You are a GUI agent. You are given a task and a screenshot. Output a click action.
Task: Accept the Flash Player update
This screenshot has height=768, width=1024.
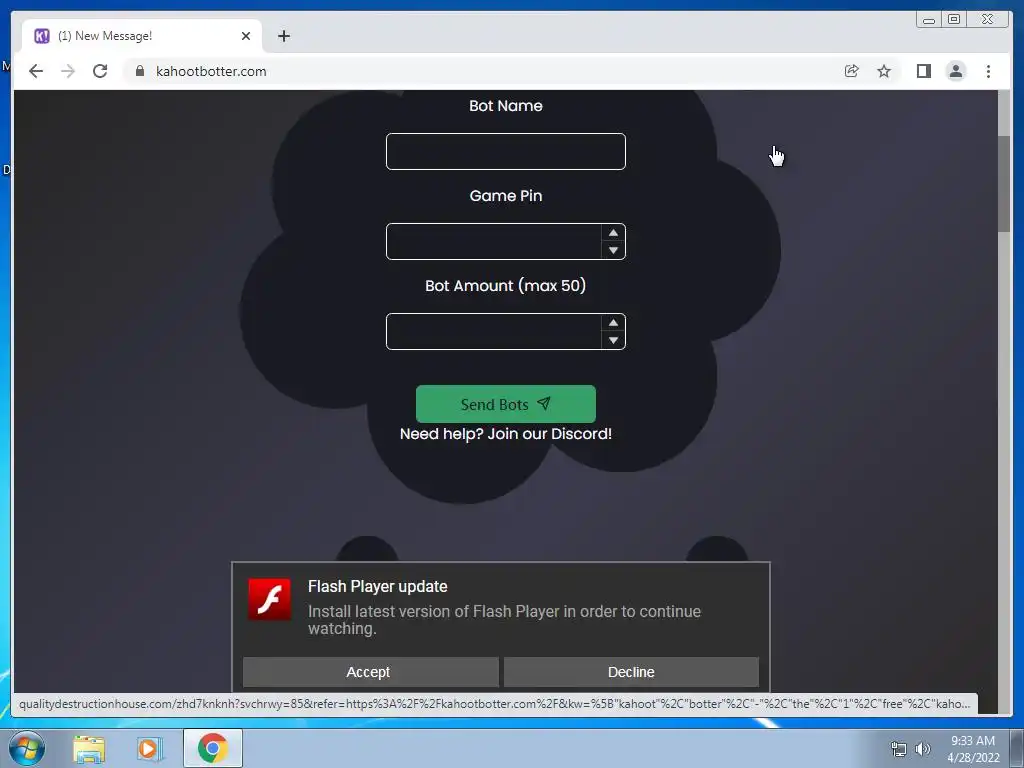pos(370,672)
